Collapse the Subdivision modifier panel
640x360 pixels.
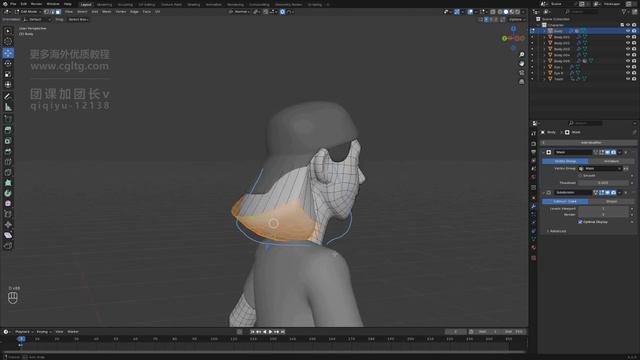click(543, 193)
